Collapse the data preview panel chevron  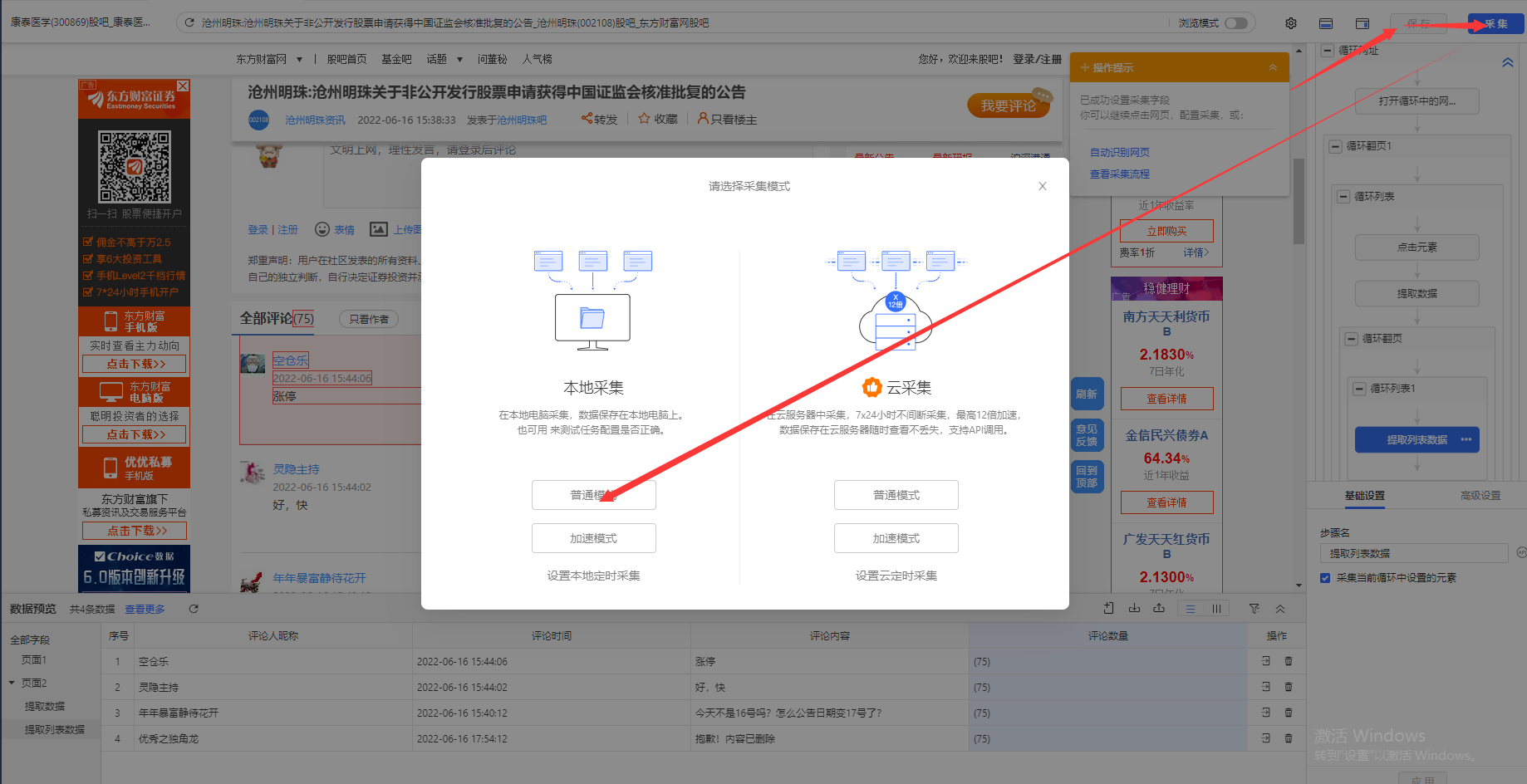pos(1280,609)
